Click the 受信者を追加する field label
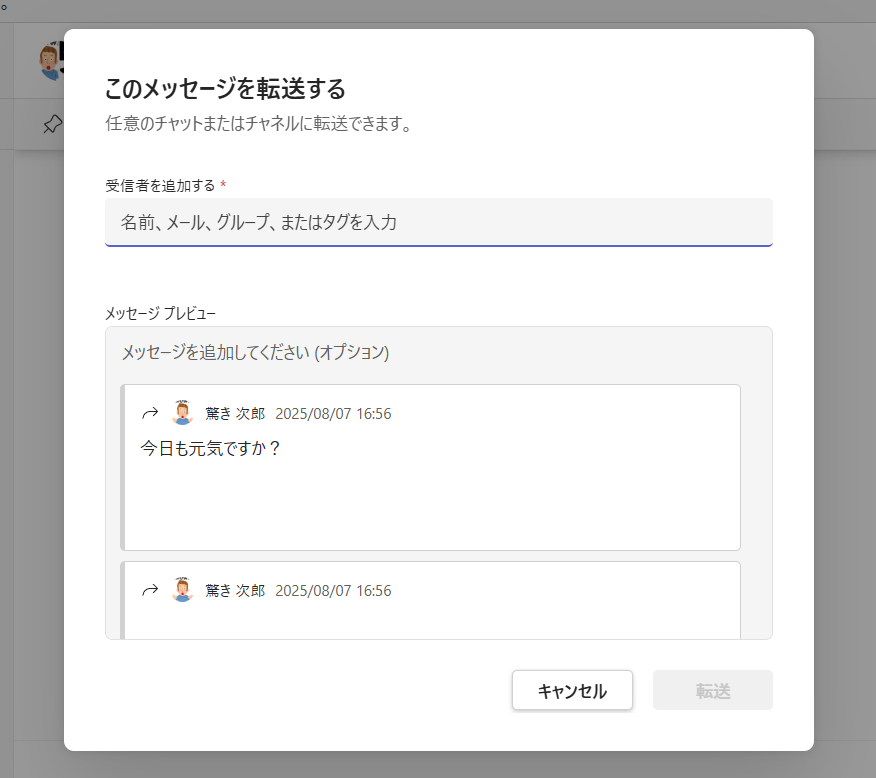 (x=160, y=185)
